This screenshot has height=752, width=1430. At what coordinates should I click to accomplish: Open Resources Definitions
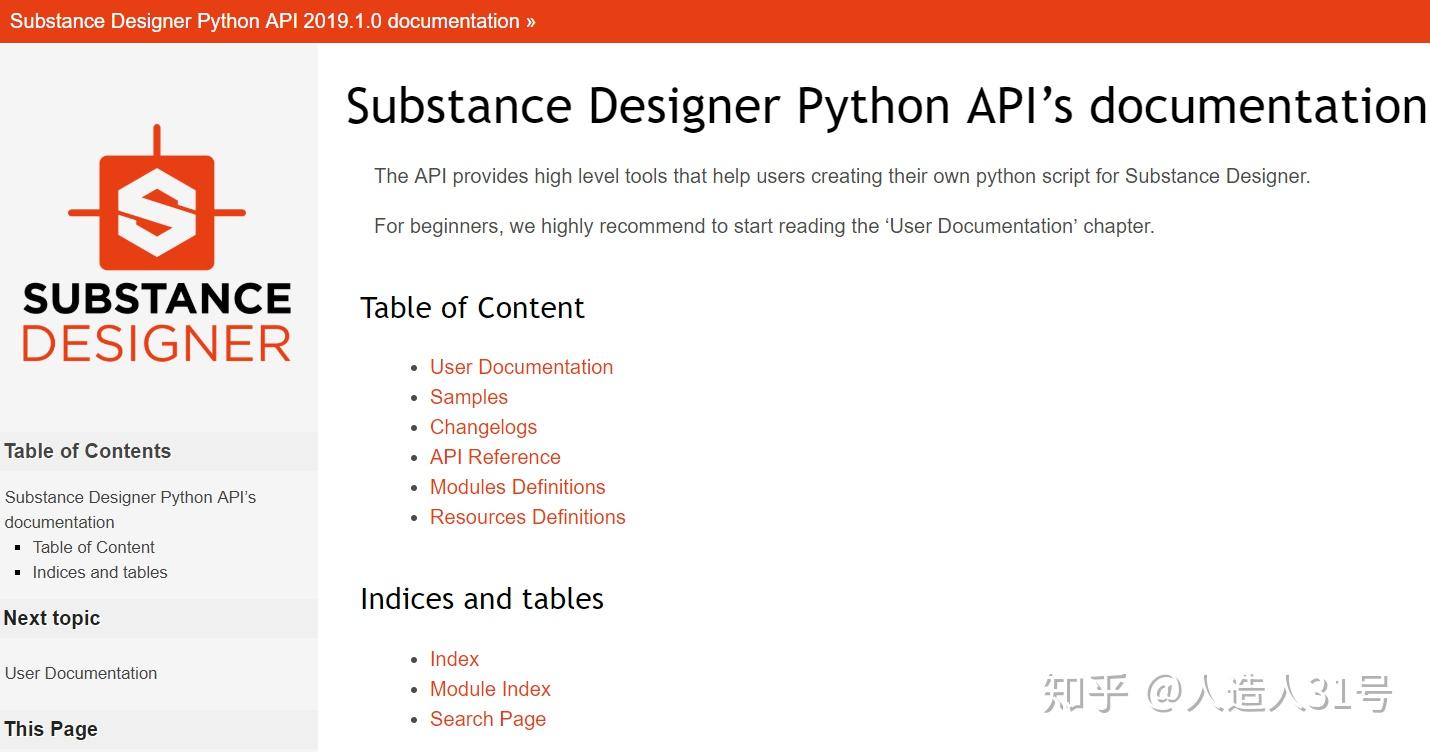tap(527, 517)
